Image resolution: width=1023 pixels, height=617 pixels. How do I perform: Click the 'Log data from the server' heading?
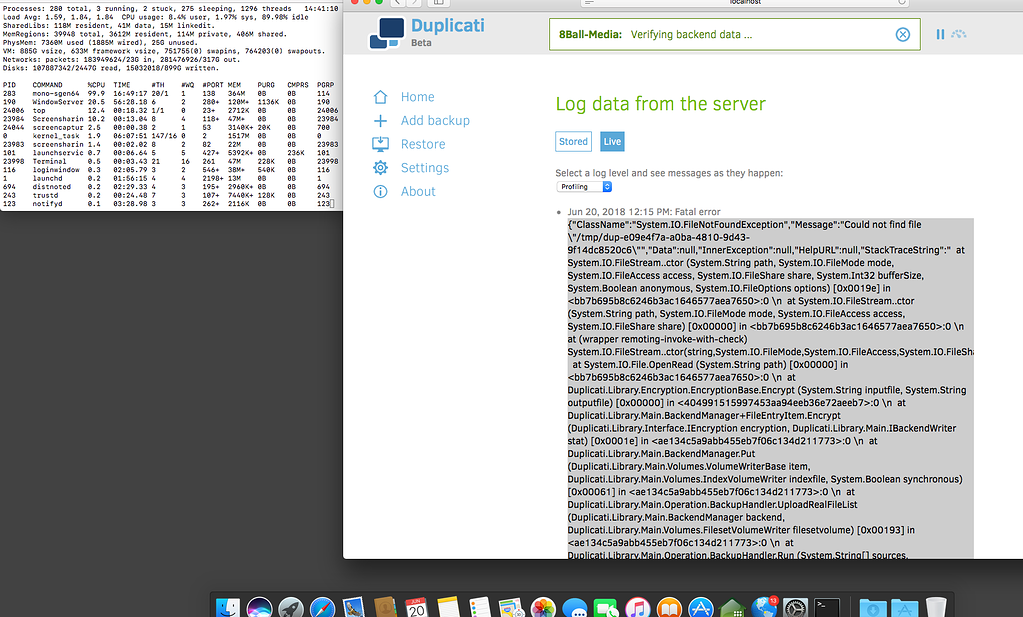coord(660,104)
